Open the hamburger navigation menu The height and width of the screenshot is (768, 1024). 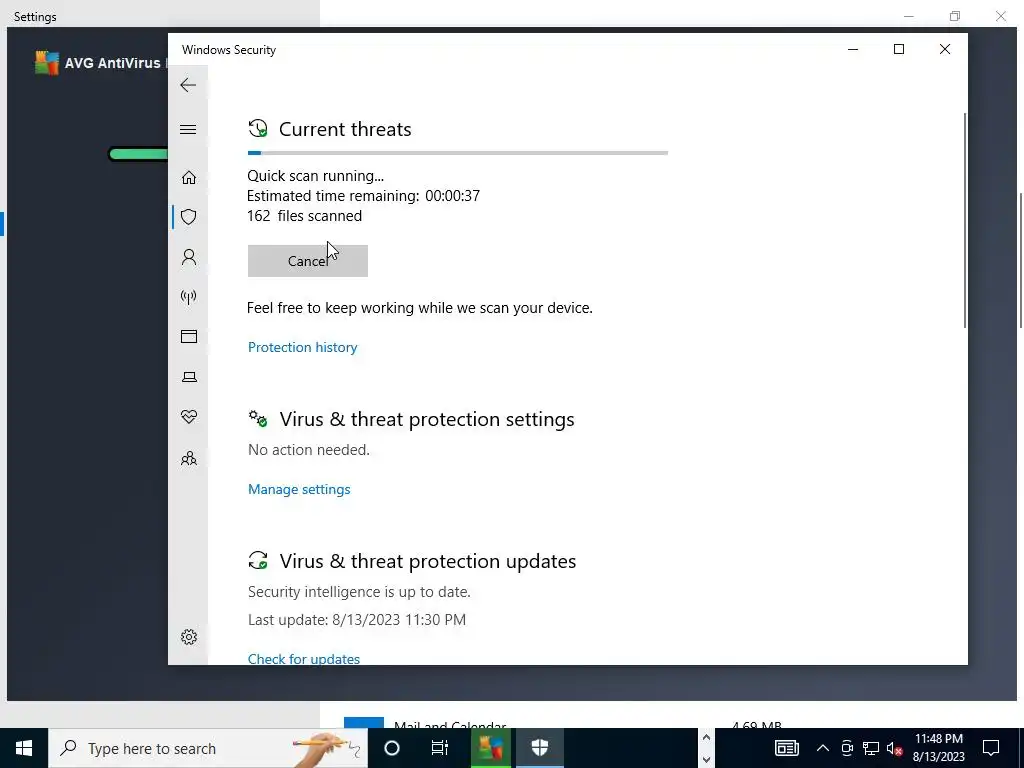click(x=188, y=129)
